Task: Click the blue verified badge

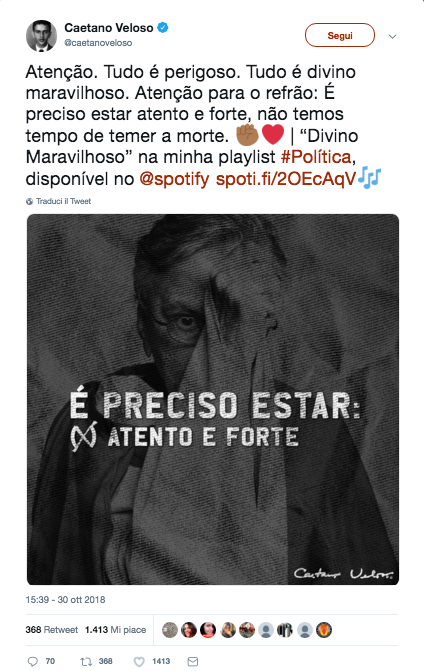Action: pos(163,28)
